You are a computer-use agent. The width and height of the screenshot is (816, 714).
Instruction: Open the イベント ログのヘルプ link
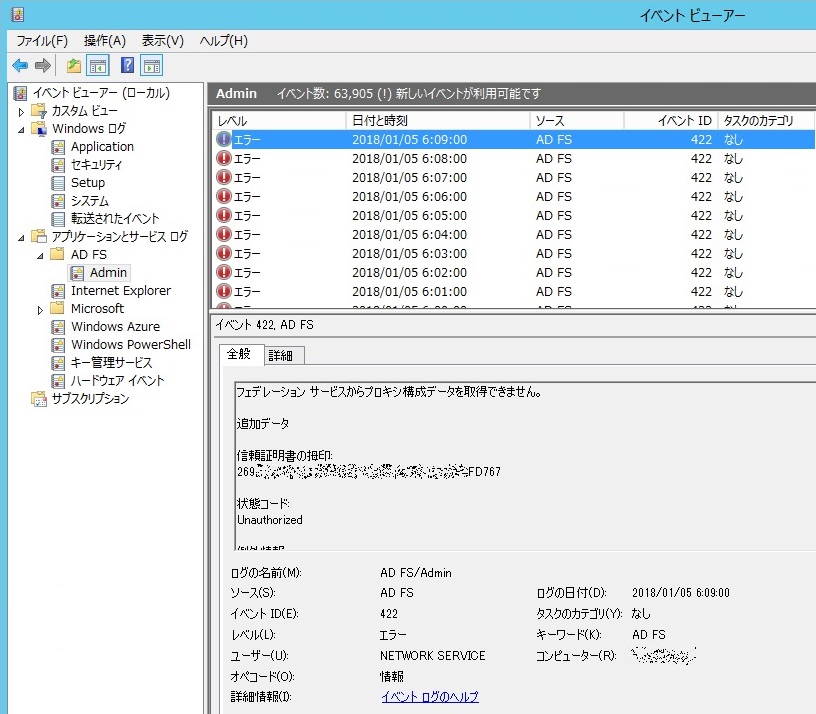[430, 696]
